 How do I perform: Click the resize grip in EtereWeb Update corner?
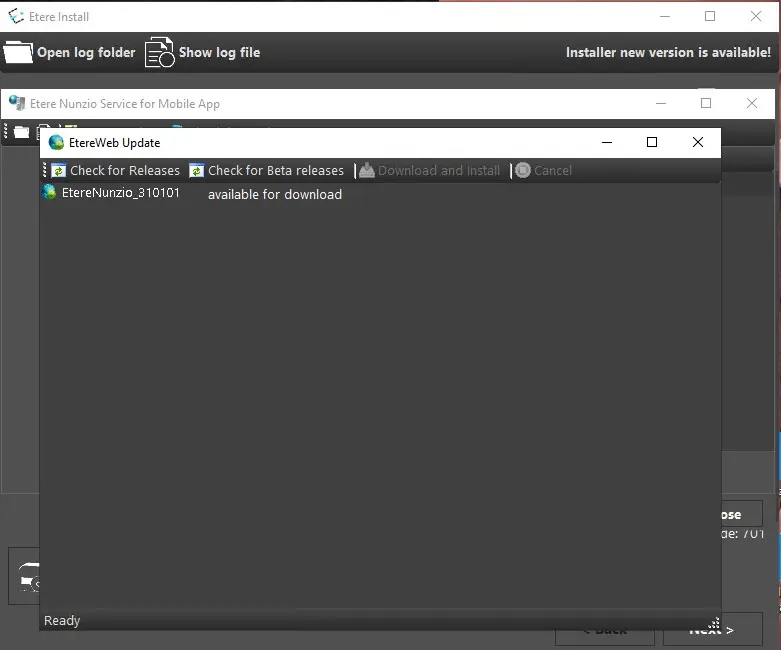tap(715, 623)
